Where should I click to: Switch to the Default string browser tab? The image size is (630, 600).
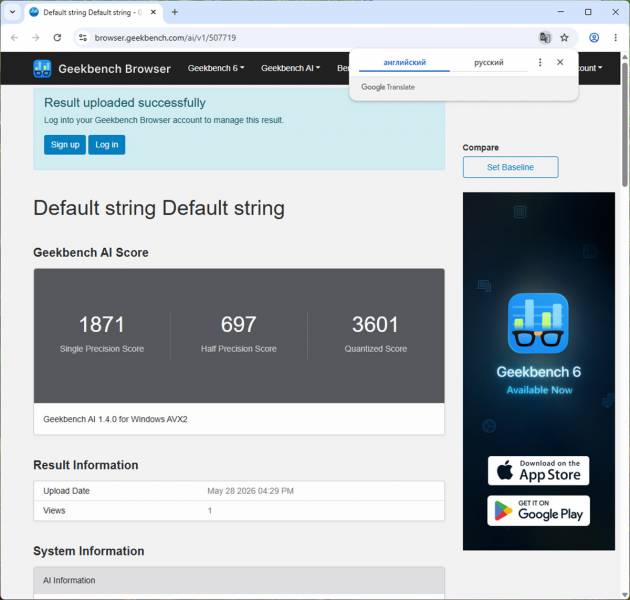click(x=93, y=12)
